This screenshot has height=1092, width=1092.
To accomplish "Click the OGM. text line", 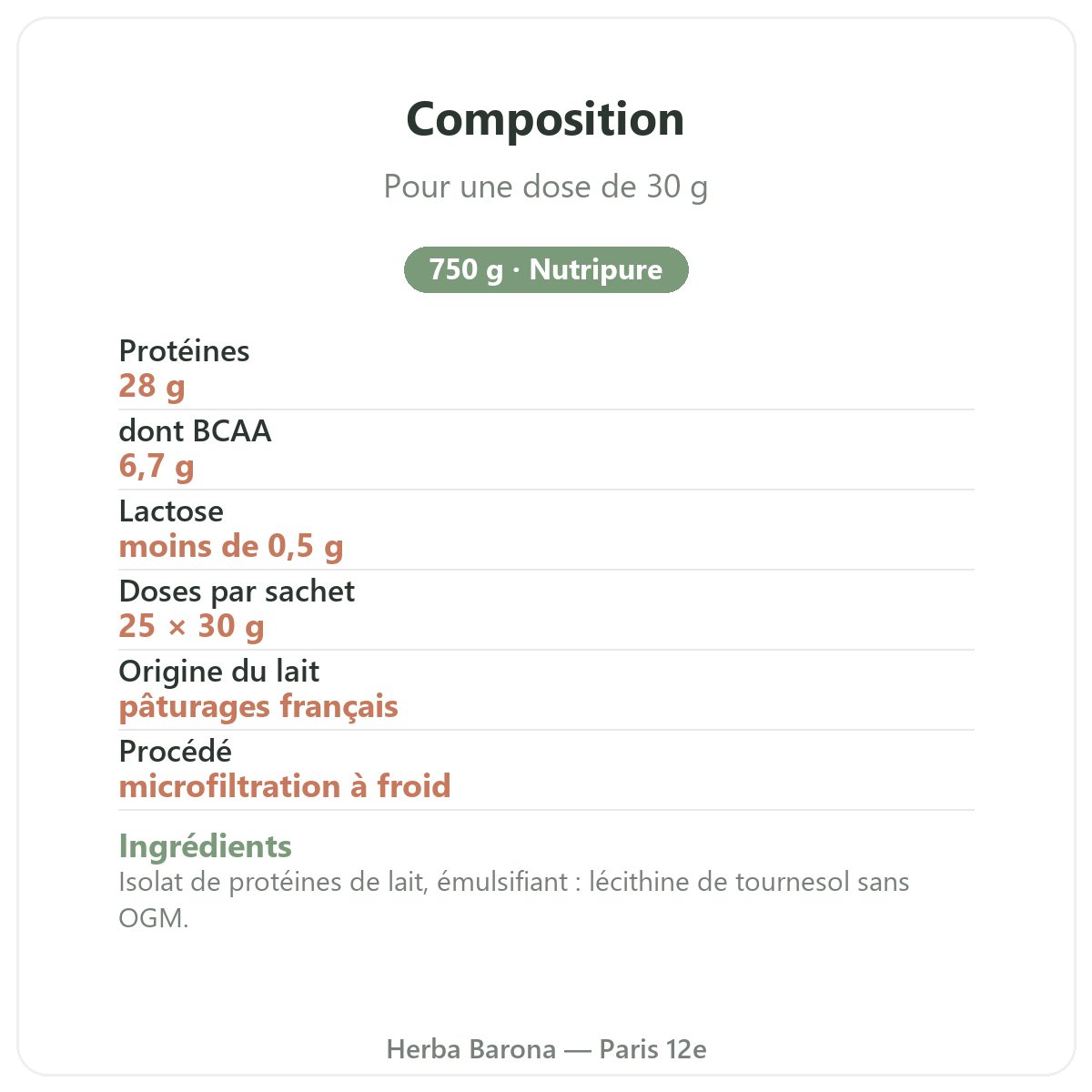I will tap(154, 917).
